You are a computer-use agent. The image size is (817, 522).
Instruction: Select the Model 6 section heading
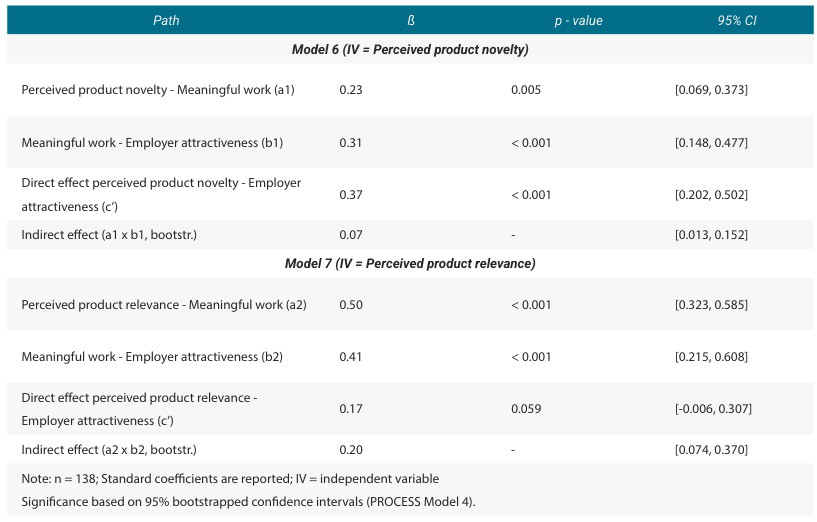(x=410, y=49)
